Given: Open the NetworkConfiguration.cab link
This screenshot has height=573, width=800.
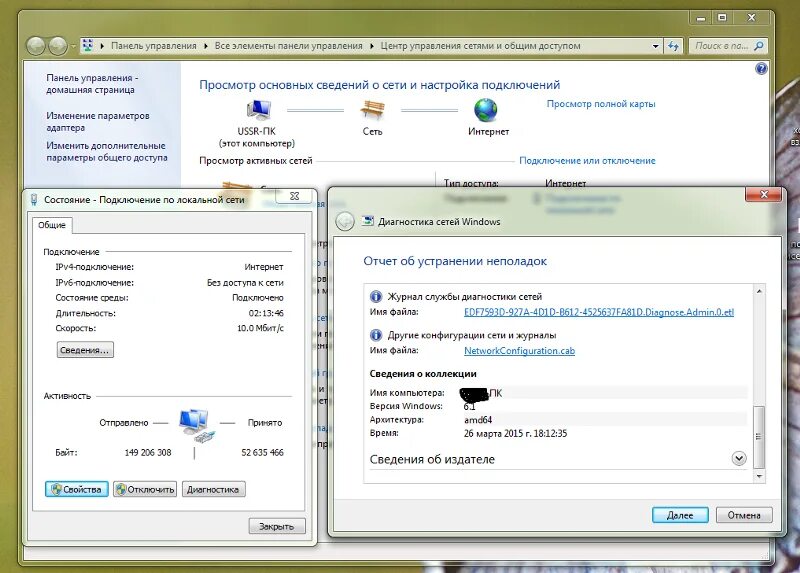Looking at the screenshot, I should (519, 351).
